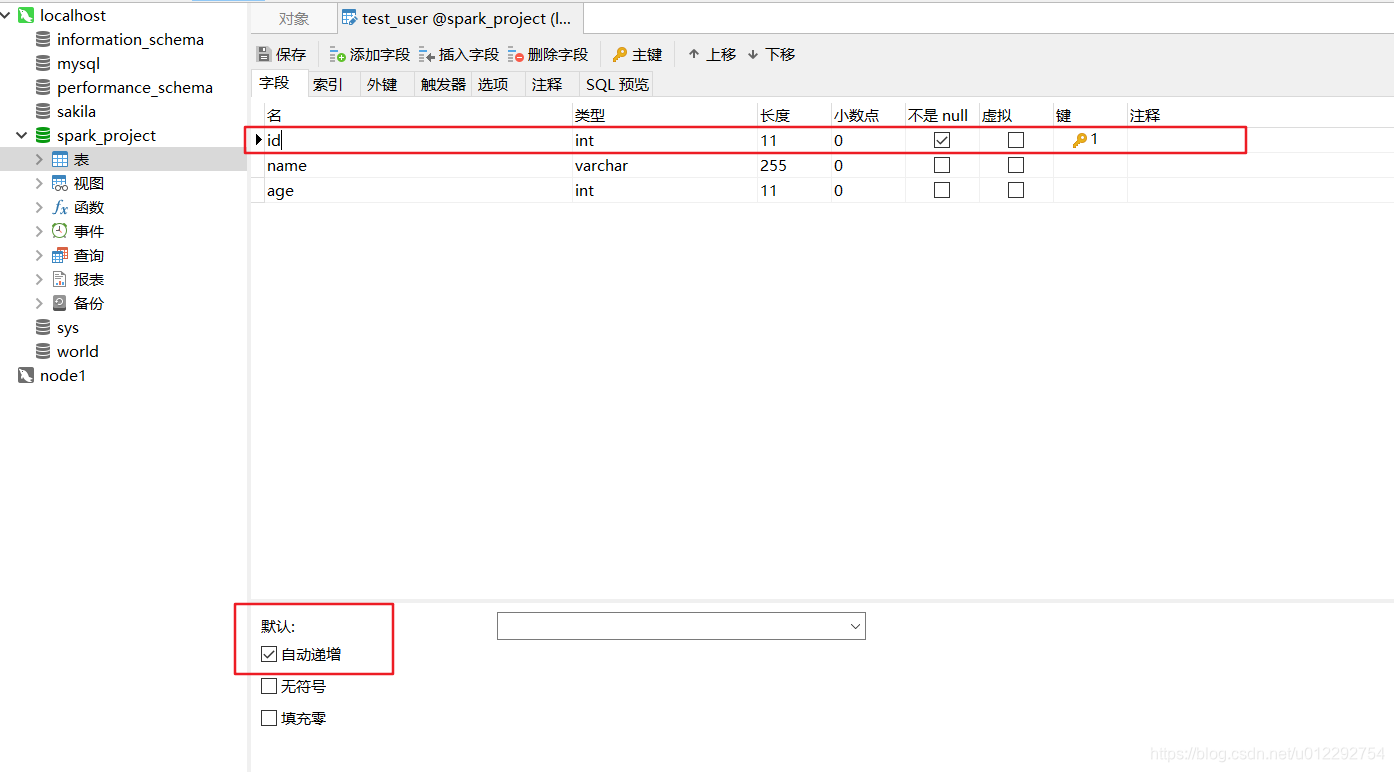Click the varchar type cell
Screen dimensions: 1394x772
point(664,165)
